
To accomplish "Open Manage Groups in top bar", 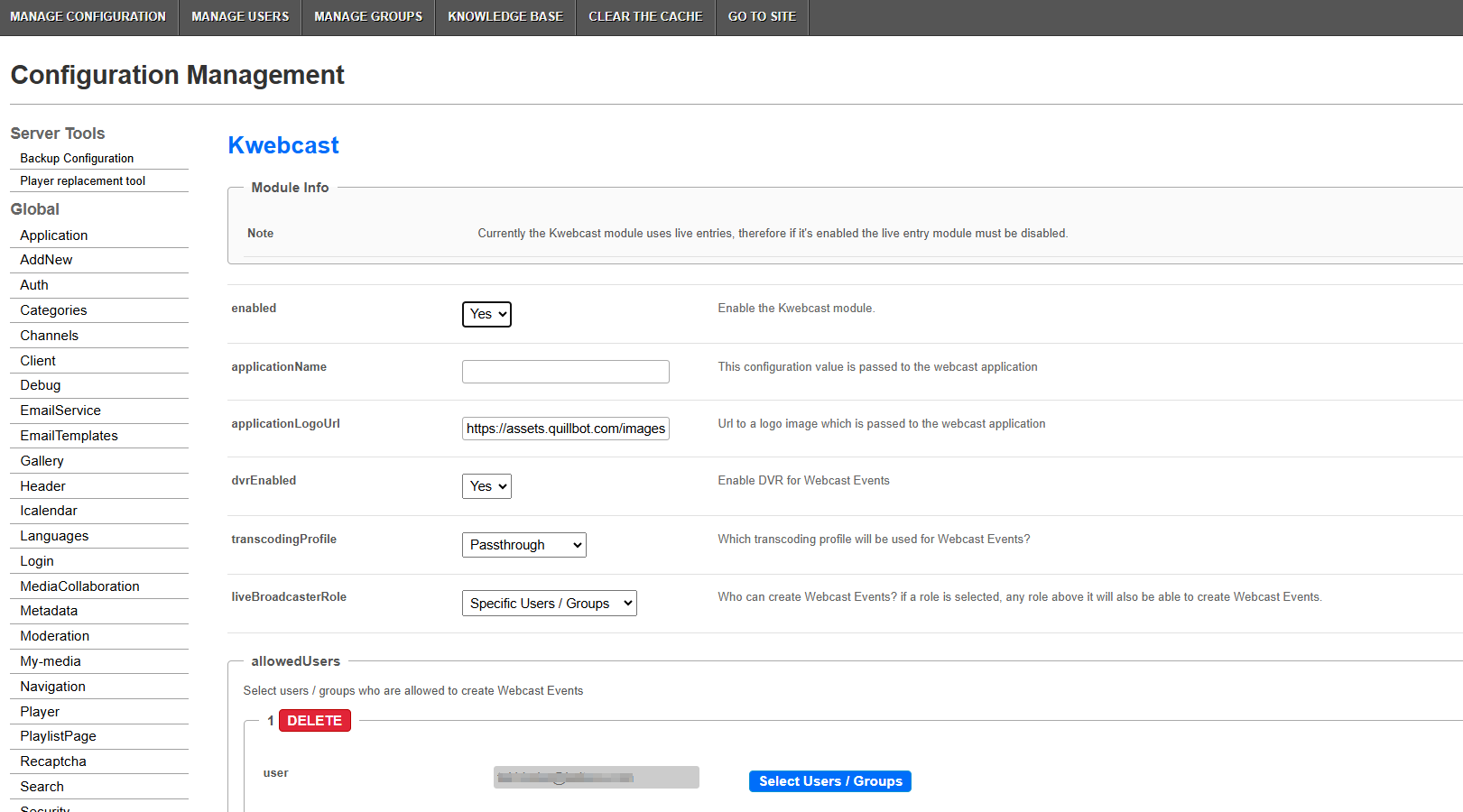I will point(368,17).
